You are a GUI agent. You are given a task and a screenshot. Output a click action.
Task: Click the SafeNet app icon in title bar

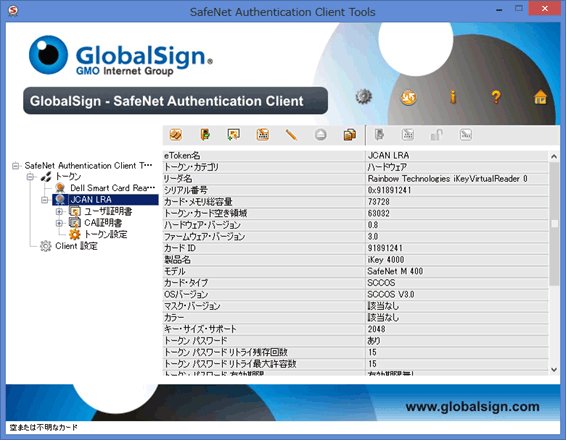[x=13, y=11]
